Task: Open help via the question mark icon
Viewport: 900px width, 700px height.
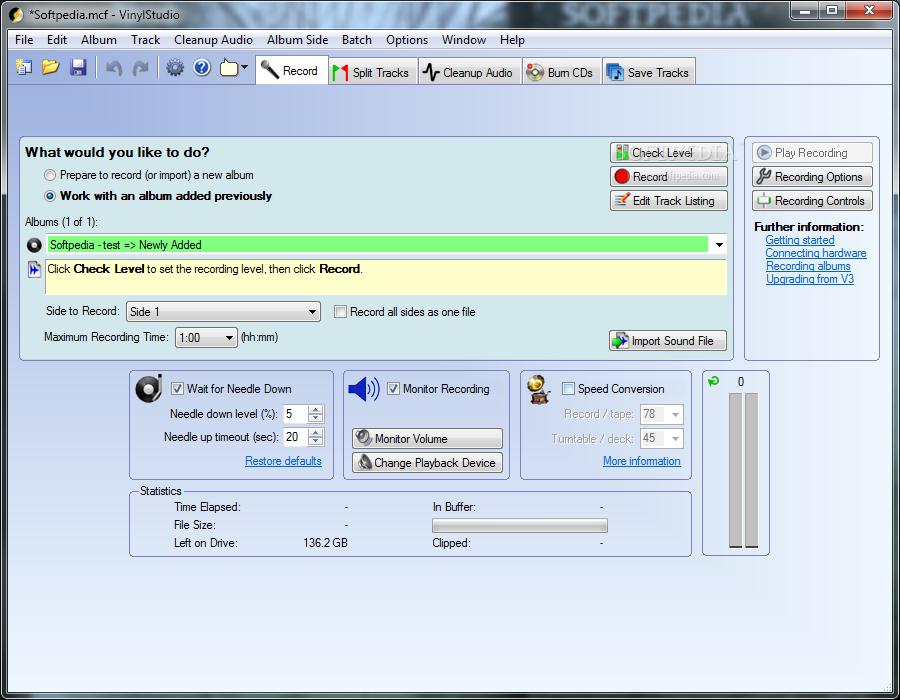Action: click(x=202, y=68)
